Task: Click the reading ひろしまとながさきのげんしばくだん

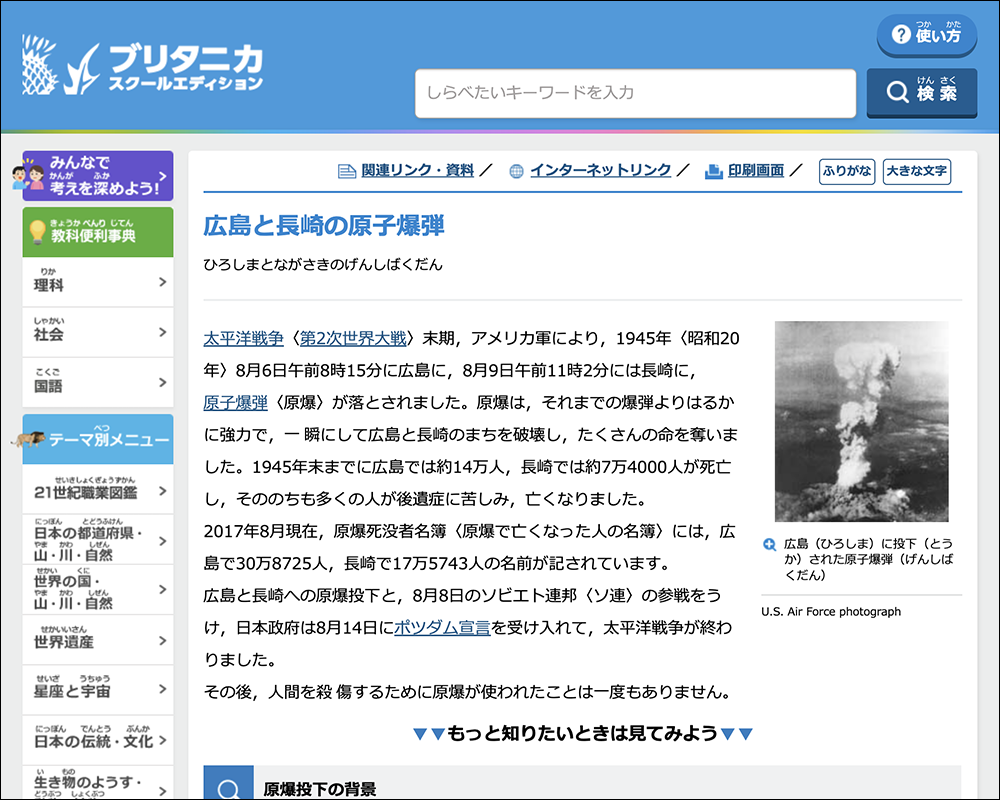Action: coord(323,265)
